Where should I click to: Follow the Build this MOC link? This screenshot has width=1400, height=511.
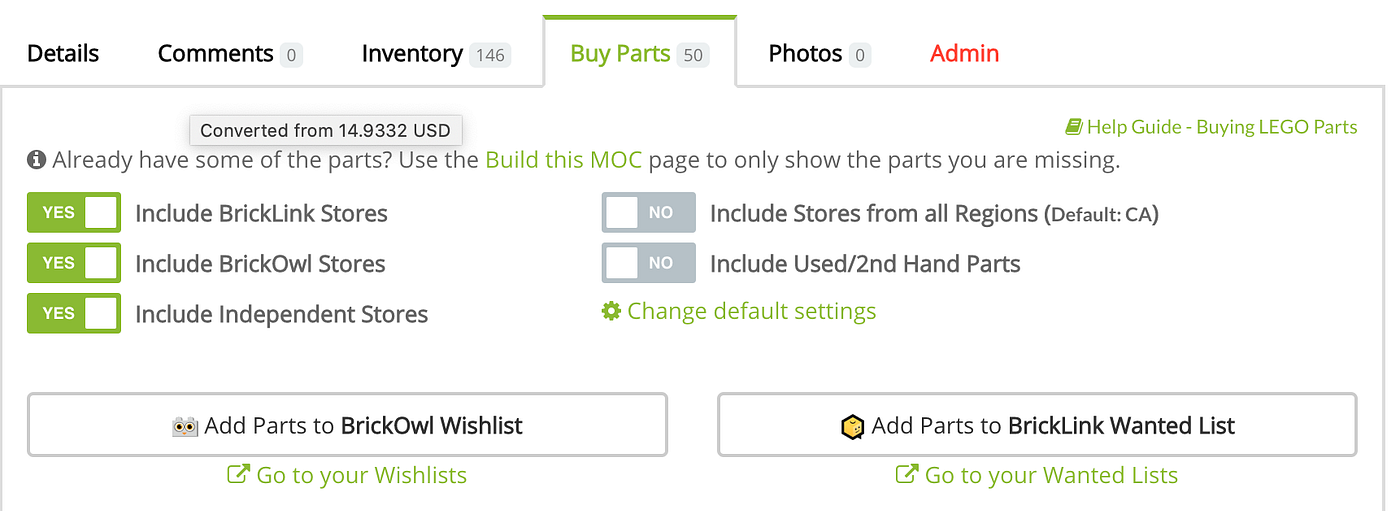(563, 159)
